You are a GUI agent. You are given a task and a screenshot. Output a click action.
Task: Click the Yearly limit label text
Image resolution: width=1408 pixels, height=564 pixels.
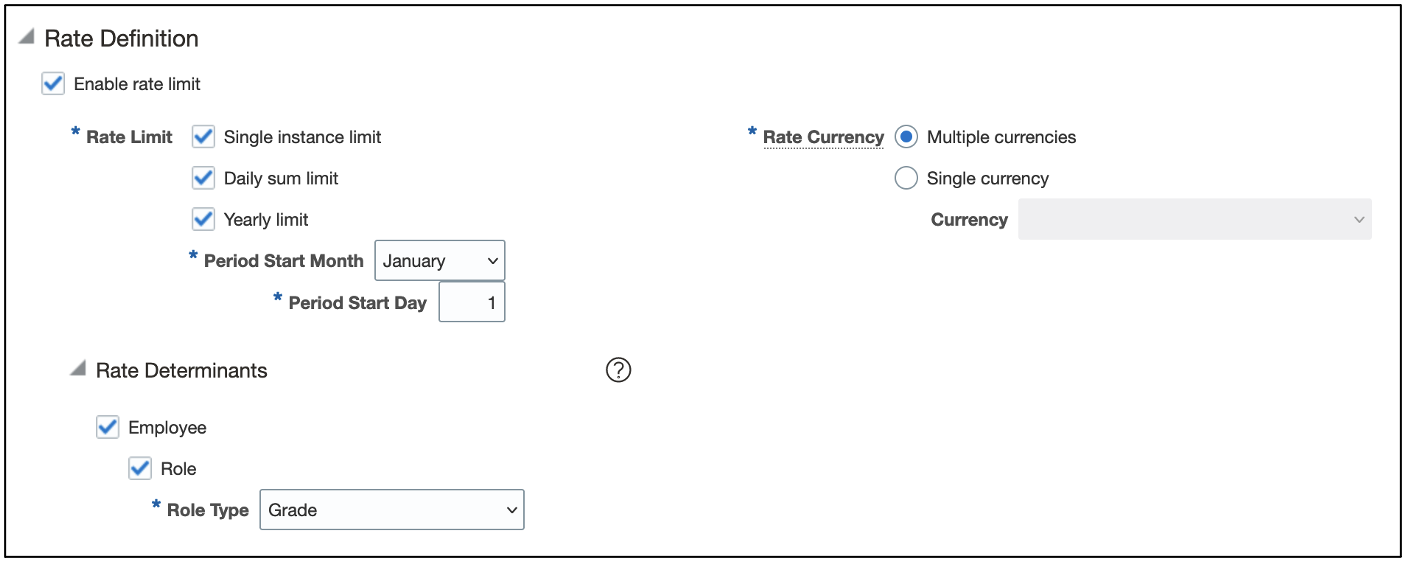[x=266, y=220]
